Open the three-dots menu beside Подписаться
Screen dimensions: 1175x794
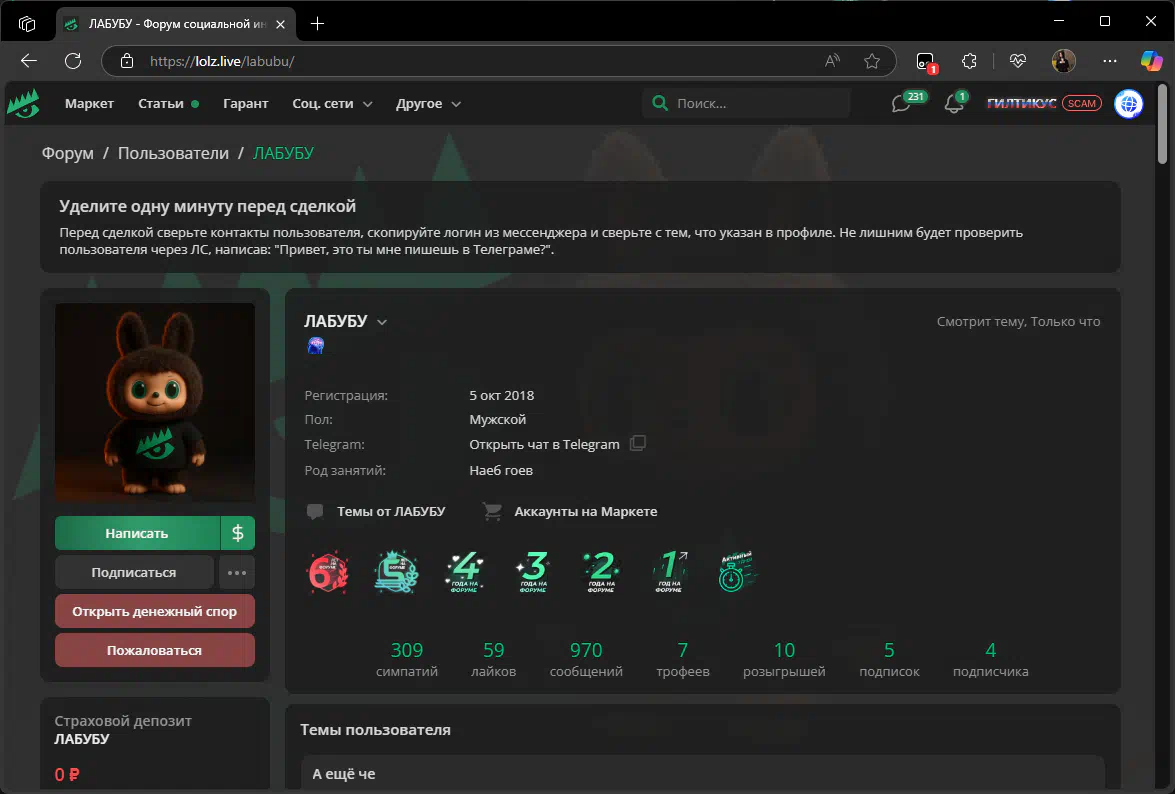[237, 572]
